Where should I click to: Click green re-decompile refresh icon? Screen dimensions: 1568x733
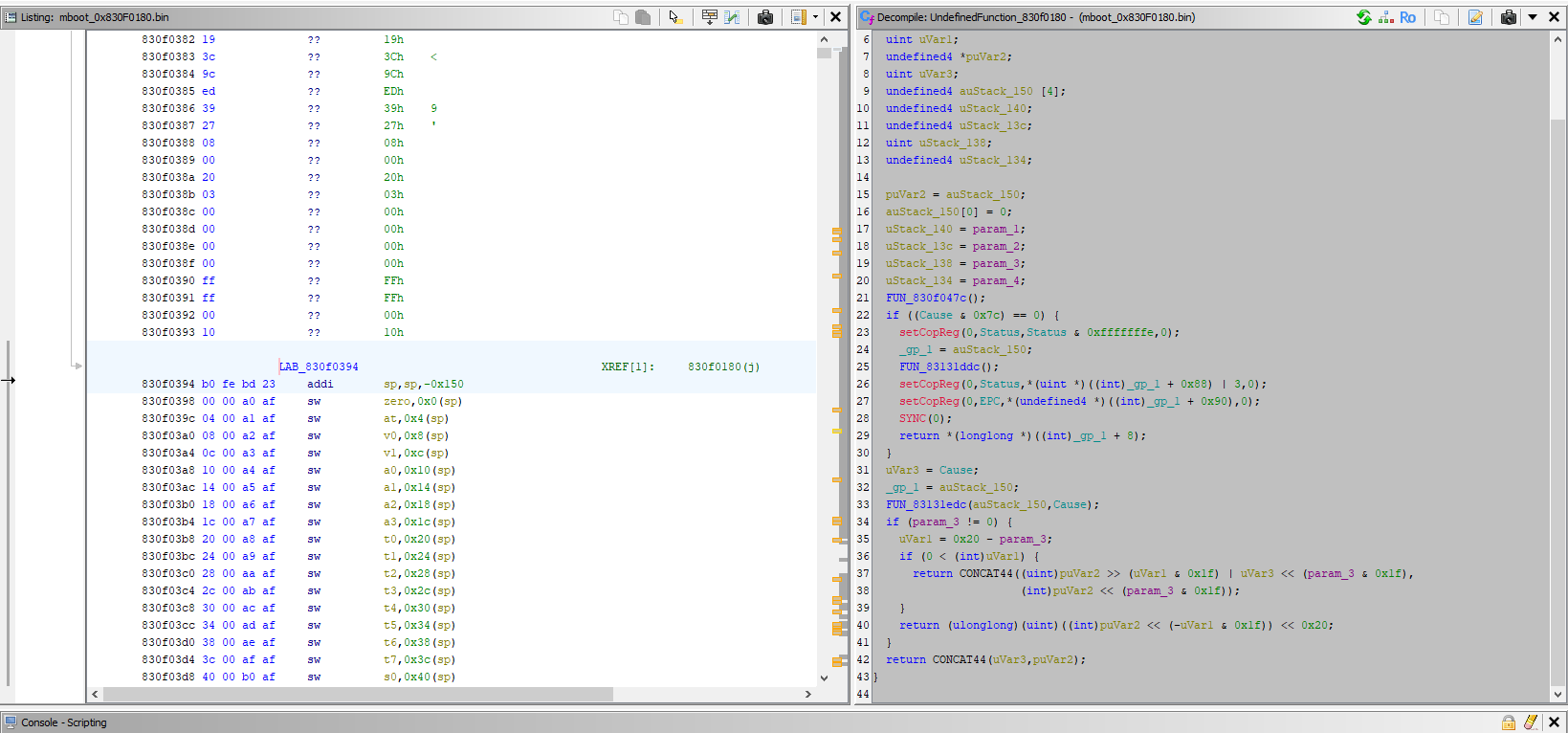(x=1364, y=16)
